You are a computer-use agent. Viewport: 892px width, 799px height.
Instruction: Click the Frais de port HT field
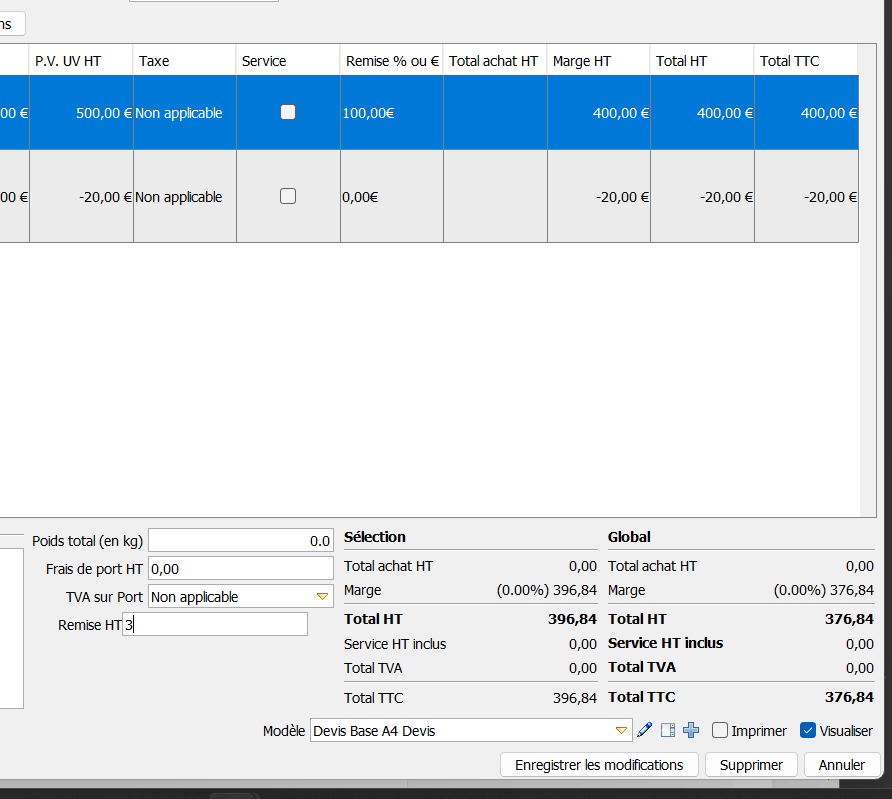point(241,569)
